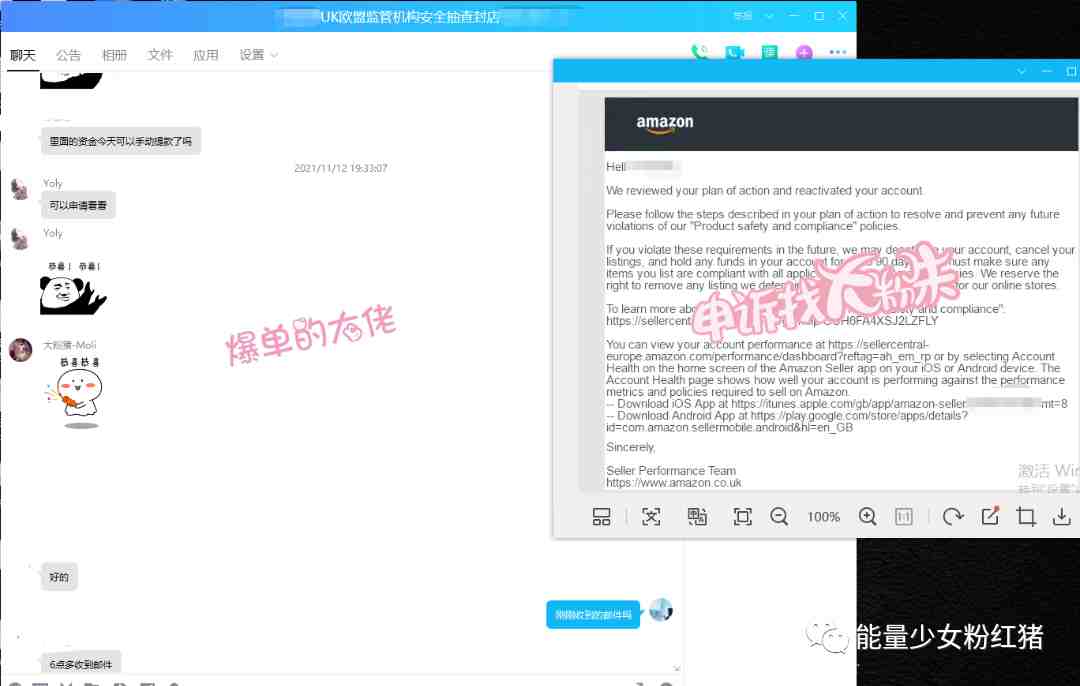Switch to the 文件 files tab
Viewport: 1080px width, 686px height.
(x=160, y=55)
